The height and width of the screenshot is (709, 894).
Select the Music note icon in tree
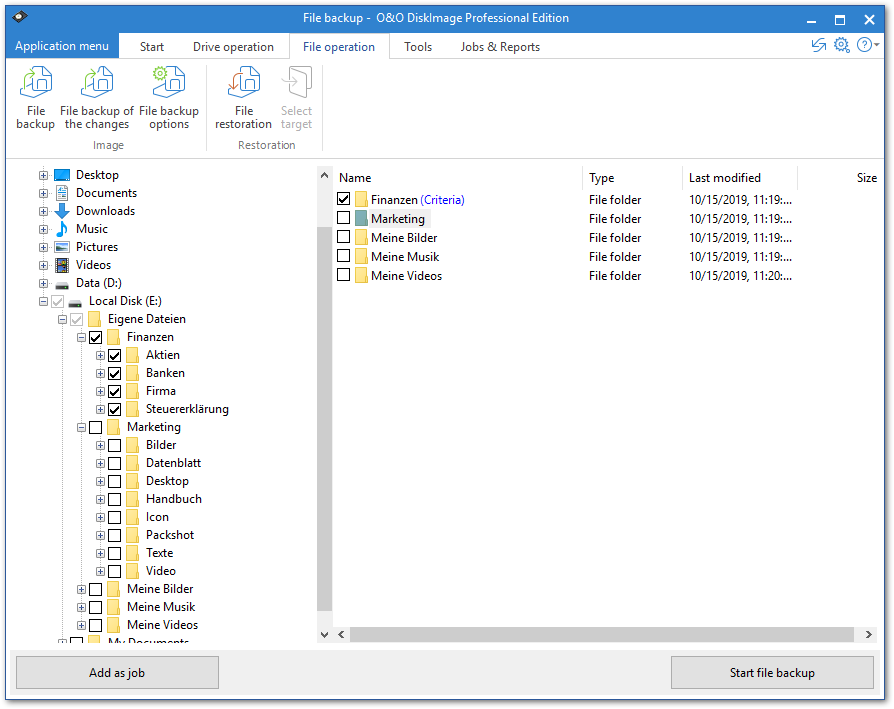click(62, 229)
